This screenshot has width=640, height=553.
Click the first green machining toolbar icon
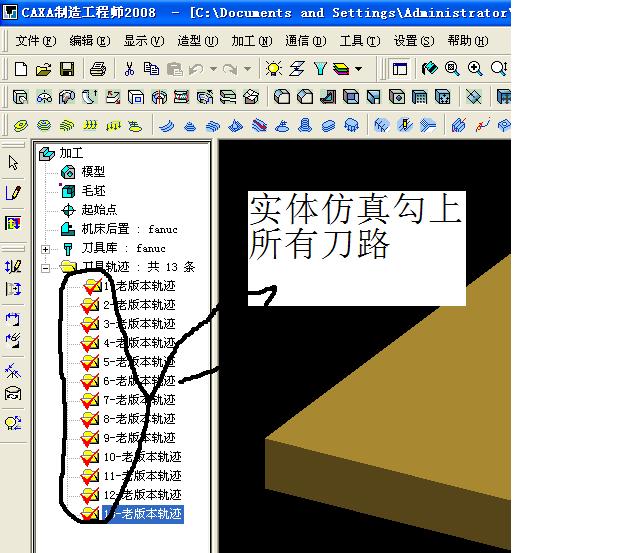[20, 125]
